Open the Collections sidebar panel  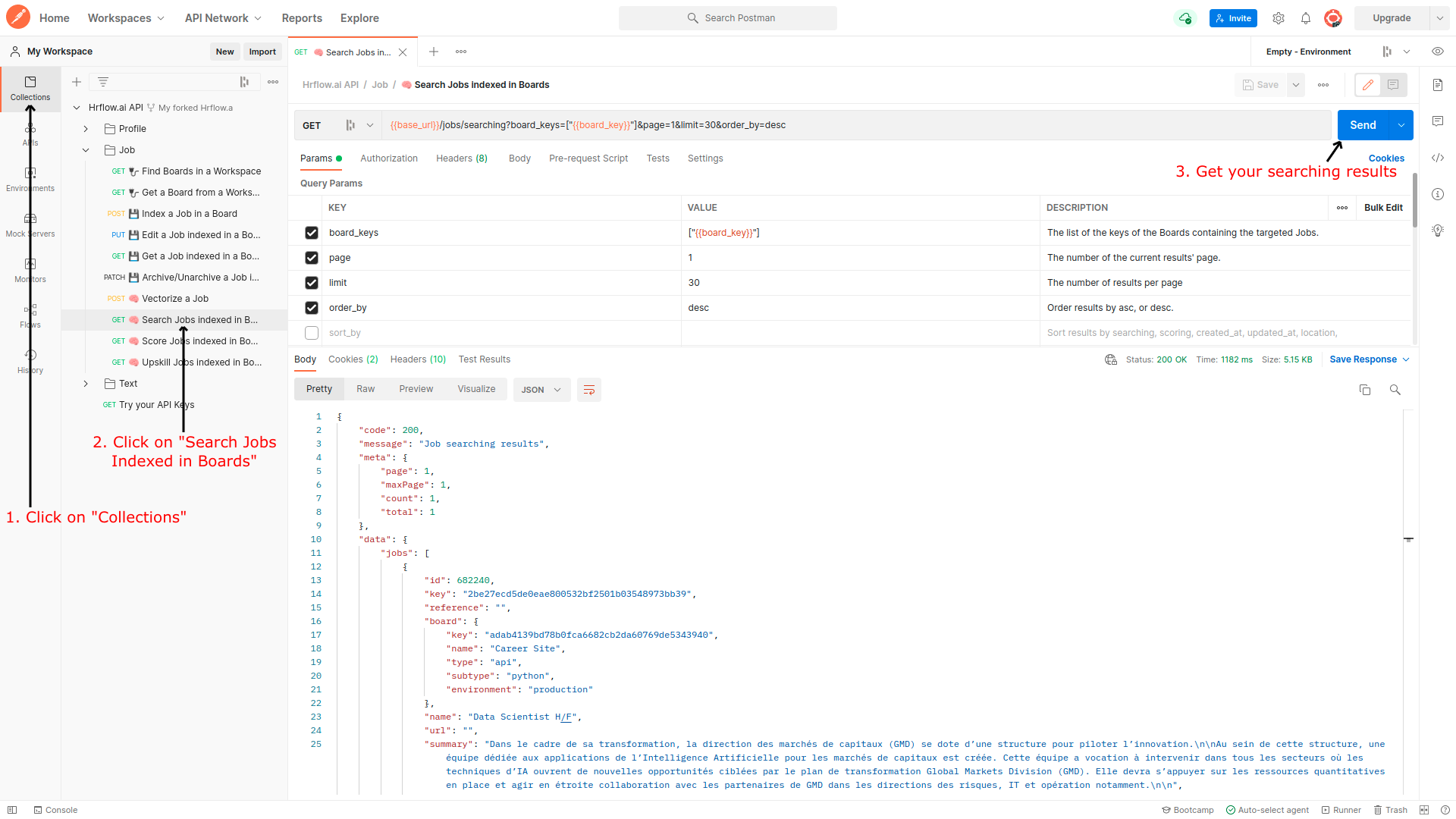coord(30,89)
